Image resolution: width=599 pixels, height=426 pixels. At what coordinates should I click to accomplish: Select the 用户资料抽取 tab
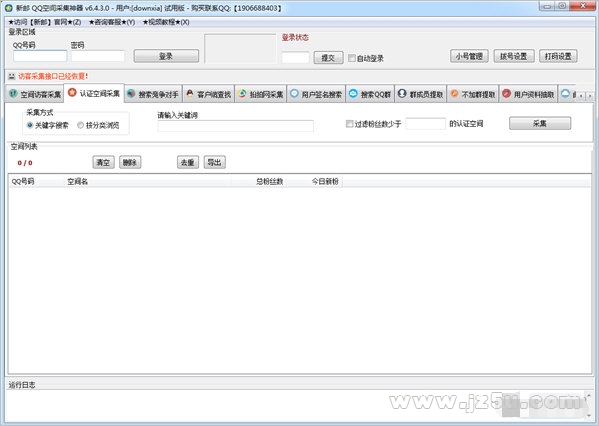(x=528, y=94)
